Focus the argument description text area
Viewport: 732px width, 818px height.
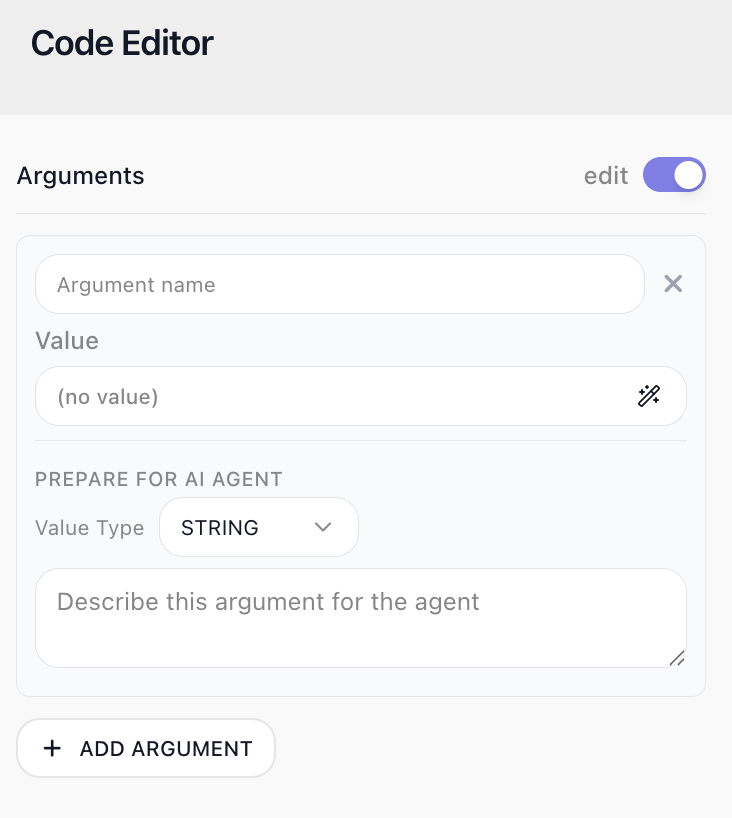pyautogui.click(x=361, y=618)
